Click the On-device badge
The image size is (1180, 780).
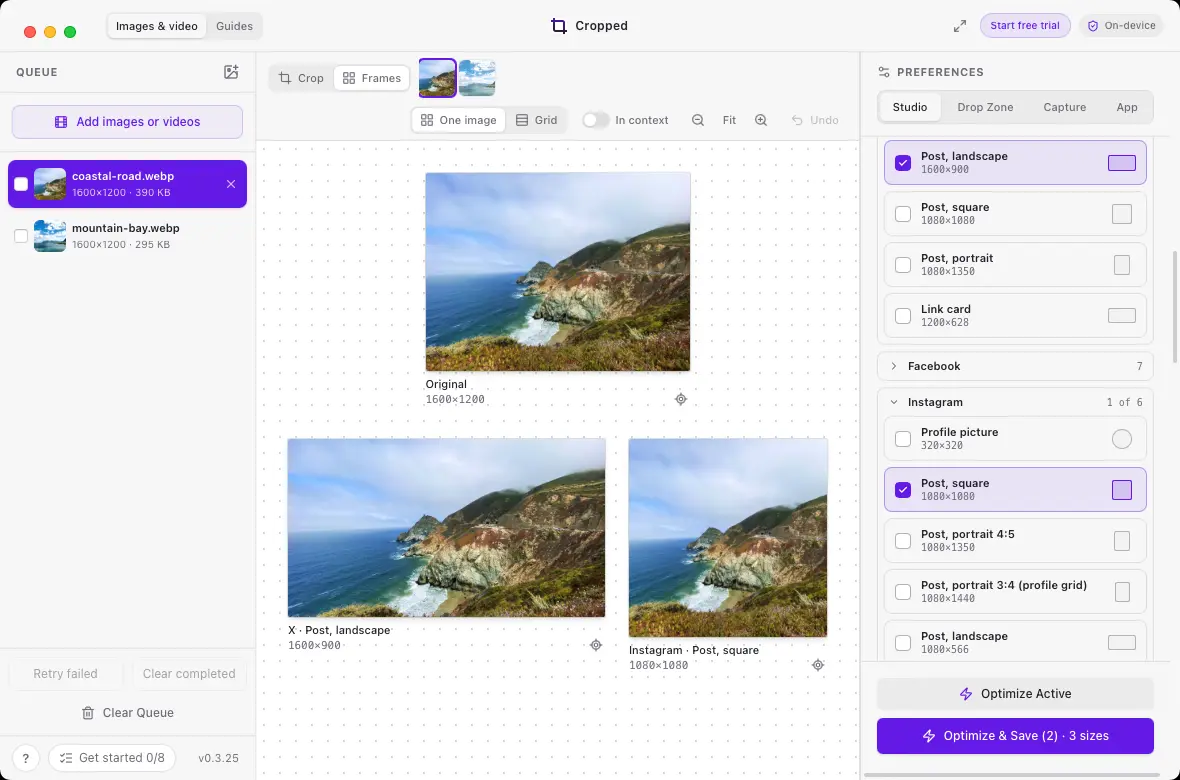click(1121, 26)
